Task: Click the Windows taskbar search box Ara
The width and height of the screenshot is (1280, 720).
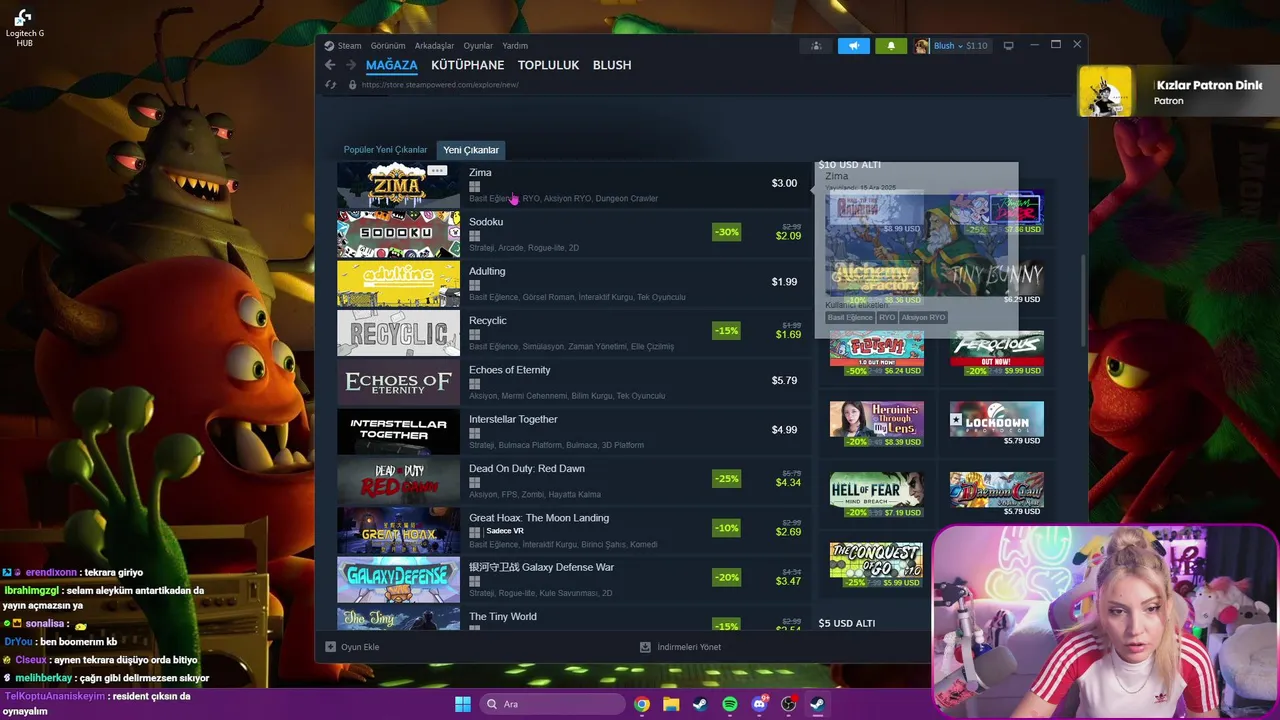Action: [550, 704]
